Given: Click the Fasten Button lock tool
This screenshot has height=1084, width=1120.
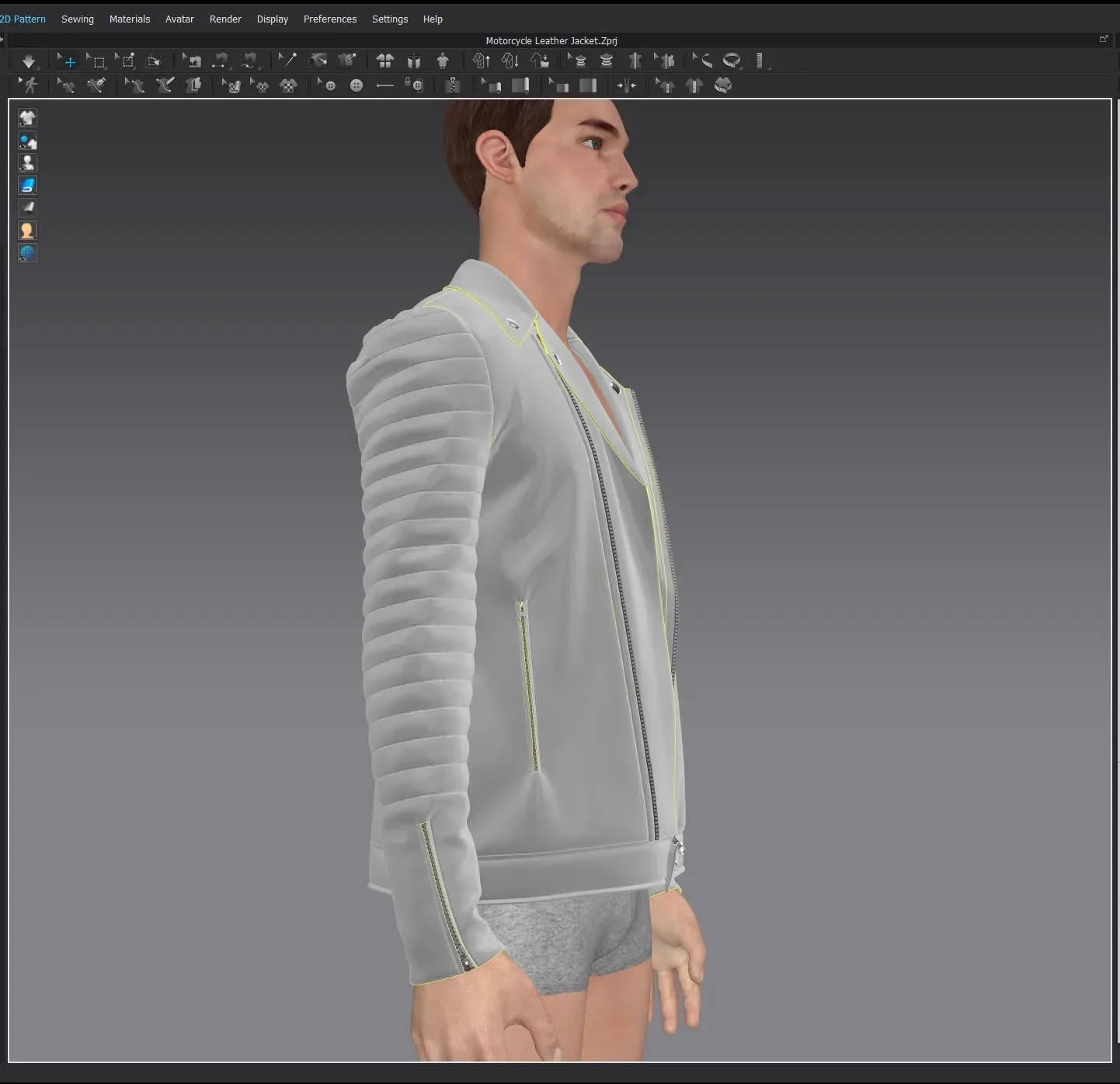Looking at the screenshot, I should pos(414,85).
